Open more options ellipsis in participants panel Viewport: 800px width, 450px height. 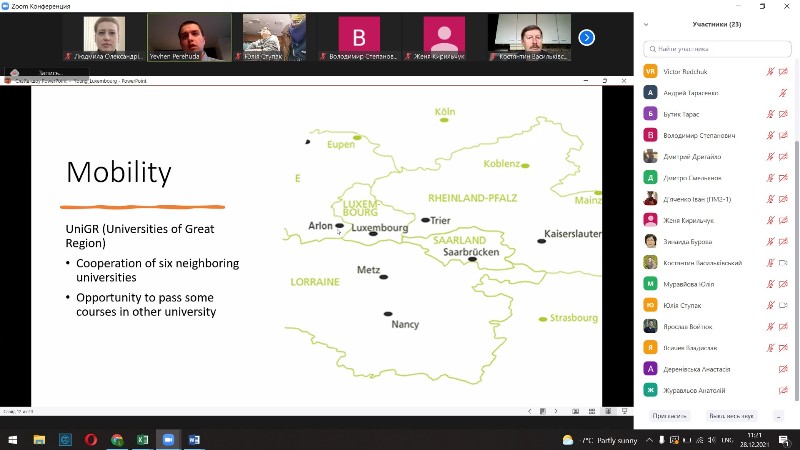click(779, 416)
